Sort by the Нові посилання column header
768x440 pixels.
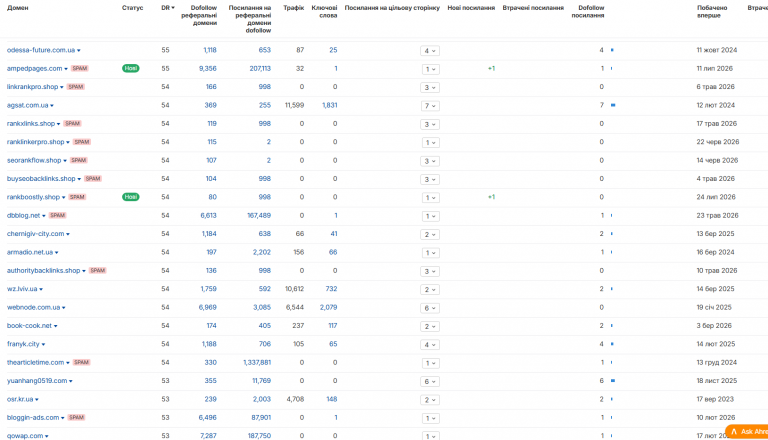click(471, 8)
